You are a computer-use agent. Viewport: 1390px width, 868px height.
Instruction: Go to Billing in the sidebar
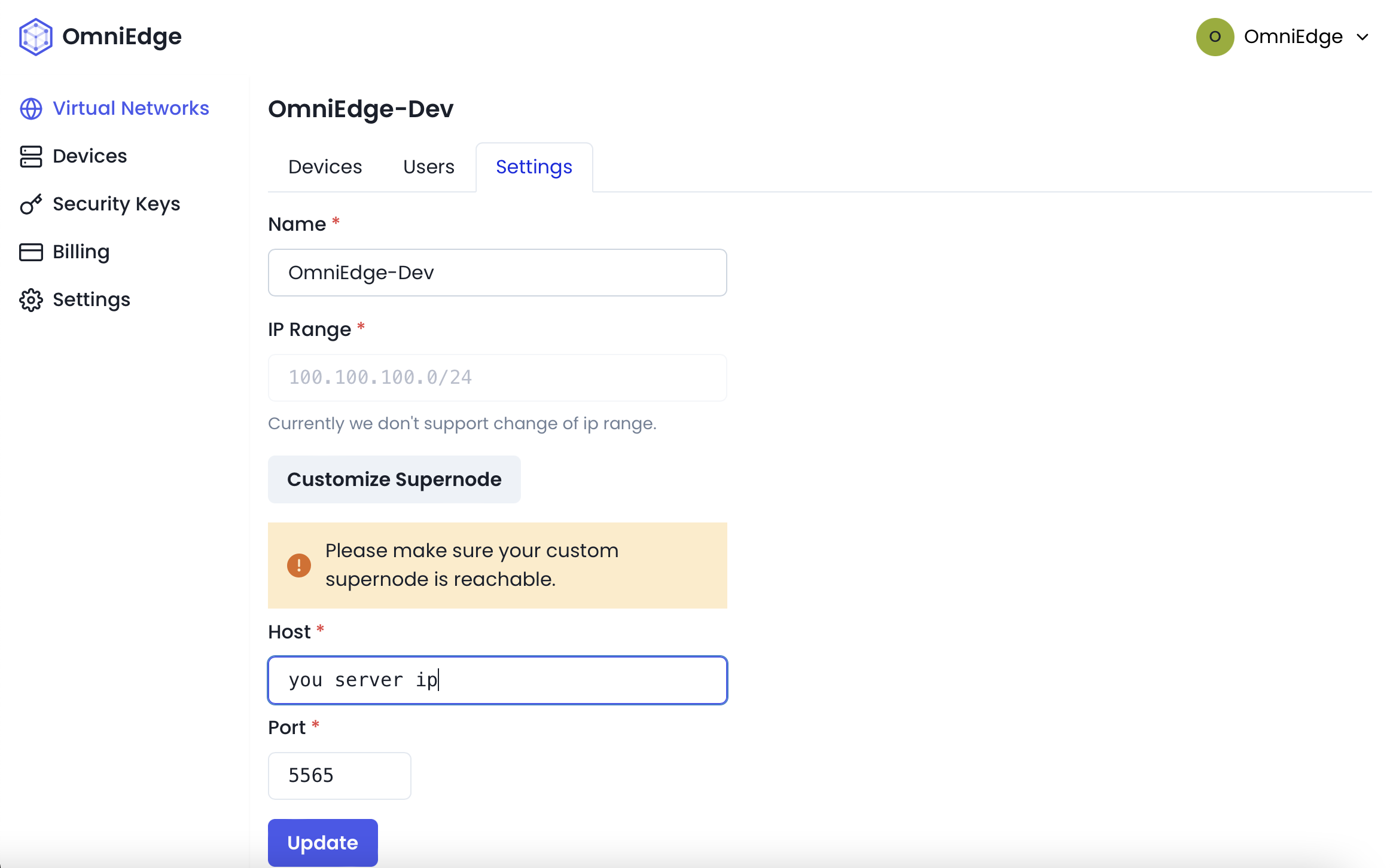coord(81,252)
